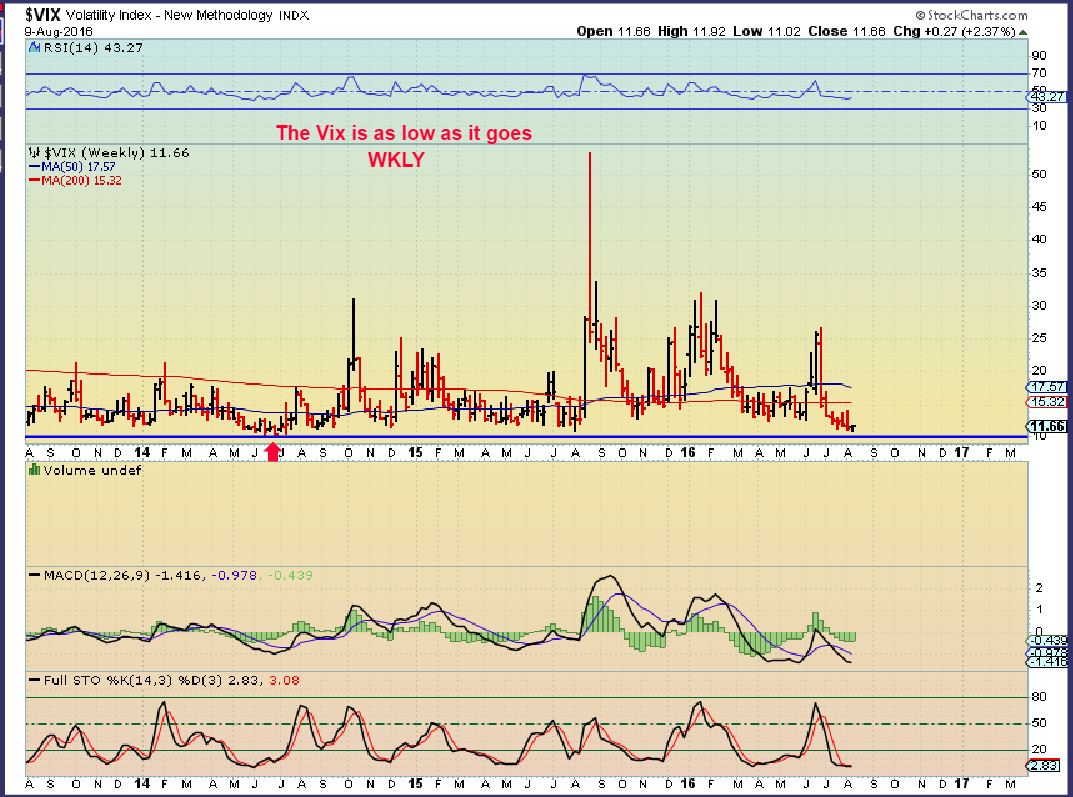Screen dimensions: 1073x797
Task: Click the RSI 43.27 value tag on right axis
Action: click(x=1049, y=96)
